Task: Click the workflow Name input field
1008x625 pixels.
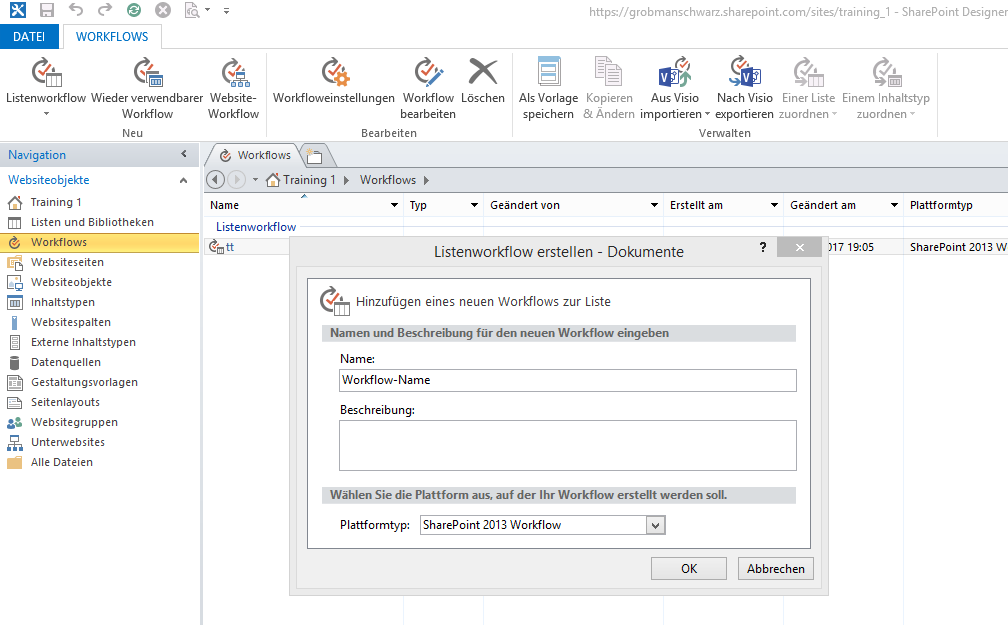Action: coord(567,380)
